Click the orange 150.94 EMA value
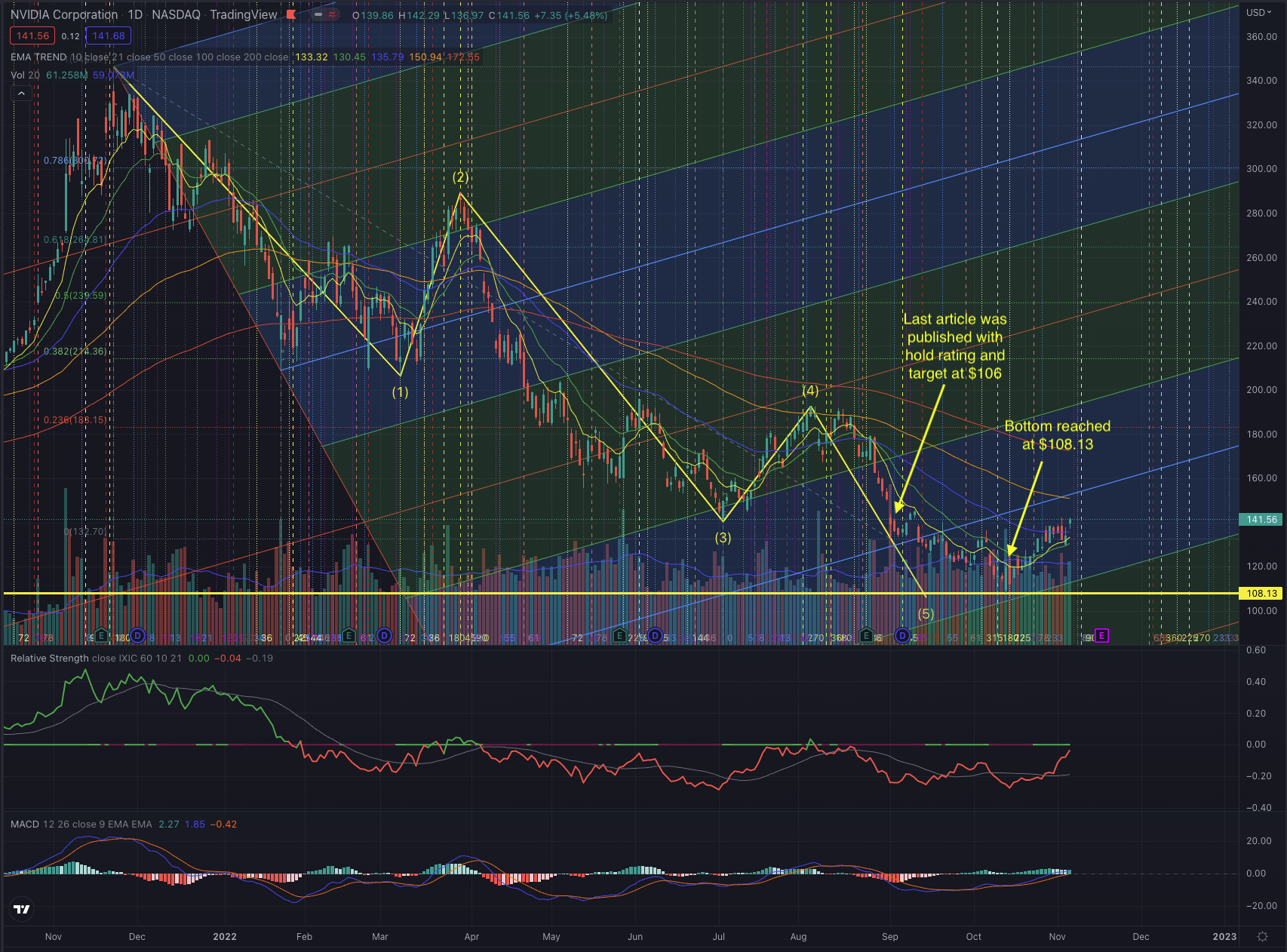The image size is (1287, 952). (425, 57)
